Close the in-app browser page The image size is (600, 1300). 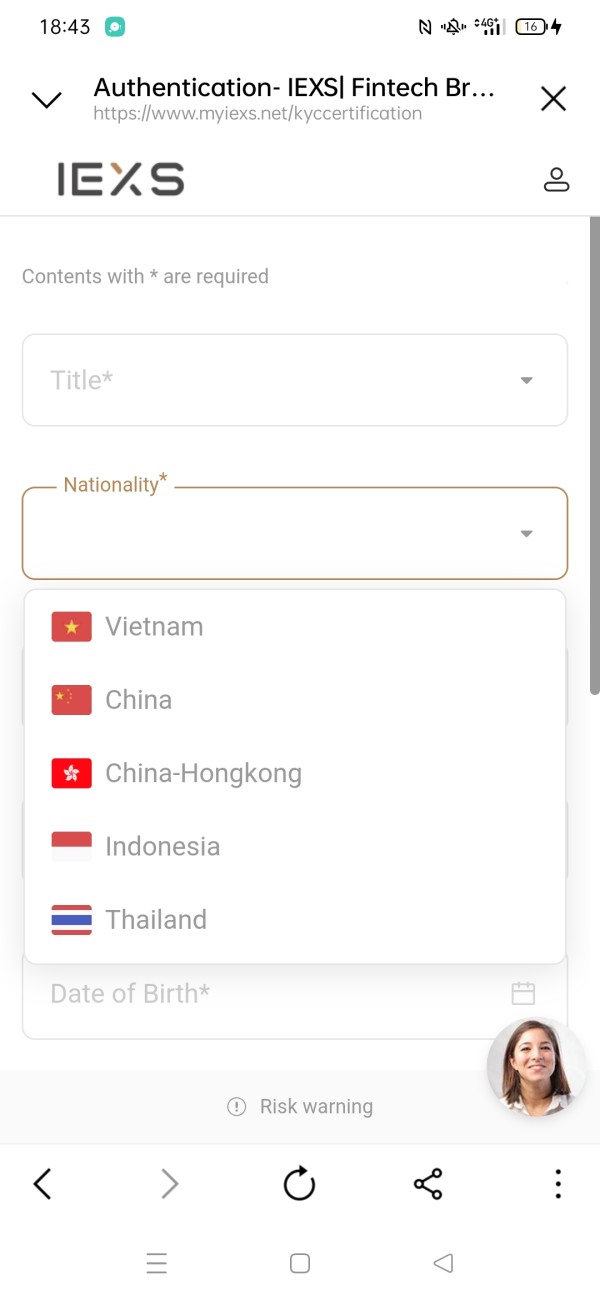(x=553, y=98)
